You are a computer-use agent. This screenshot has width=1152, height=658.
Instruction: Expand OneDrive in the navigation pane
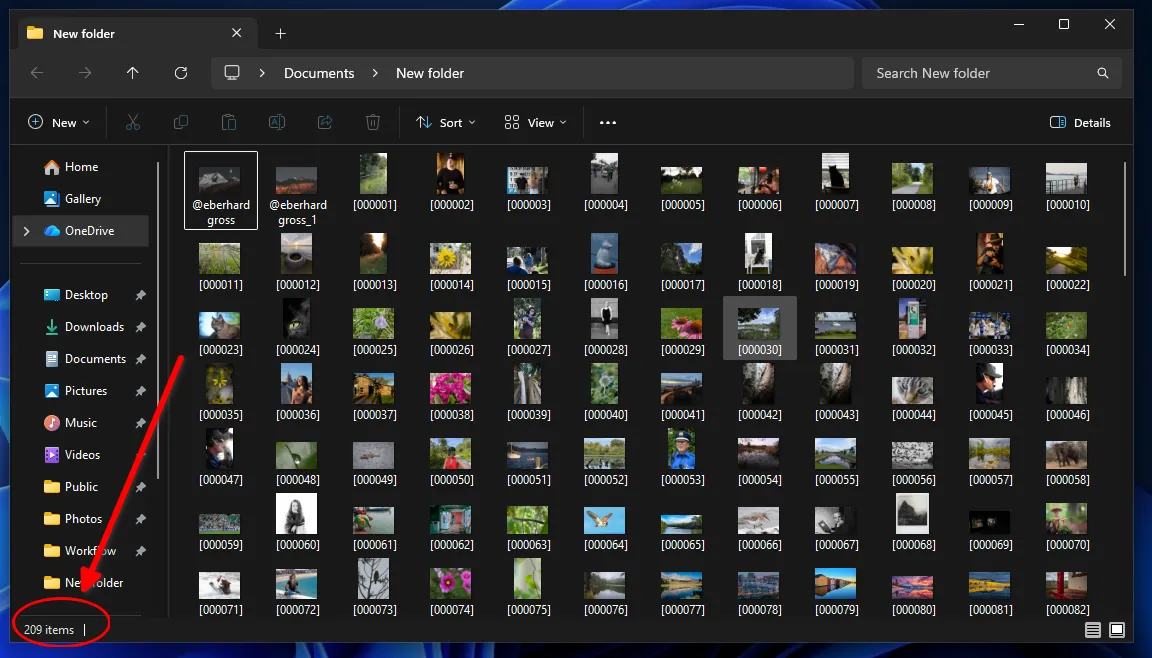point(26,230)
